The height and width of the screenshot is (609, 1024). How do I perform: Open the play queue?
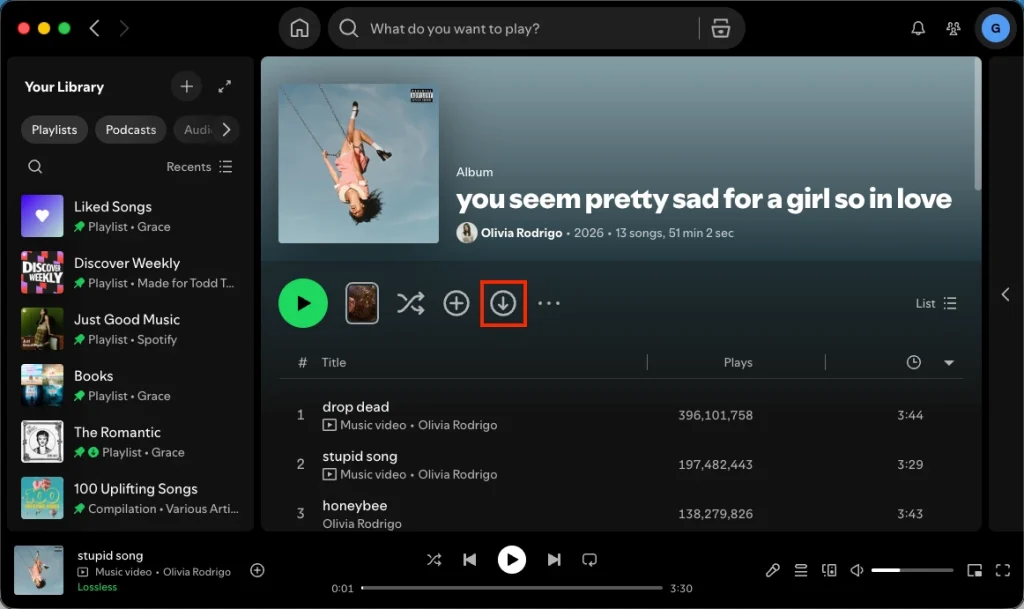pos(801,570)
